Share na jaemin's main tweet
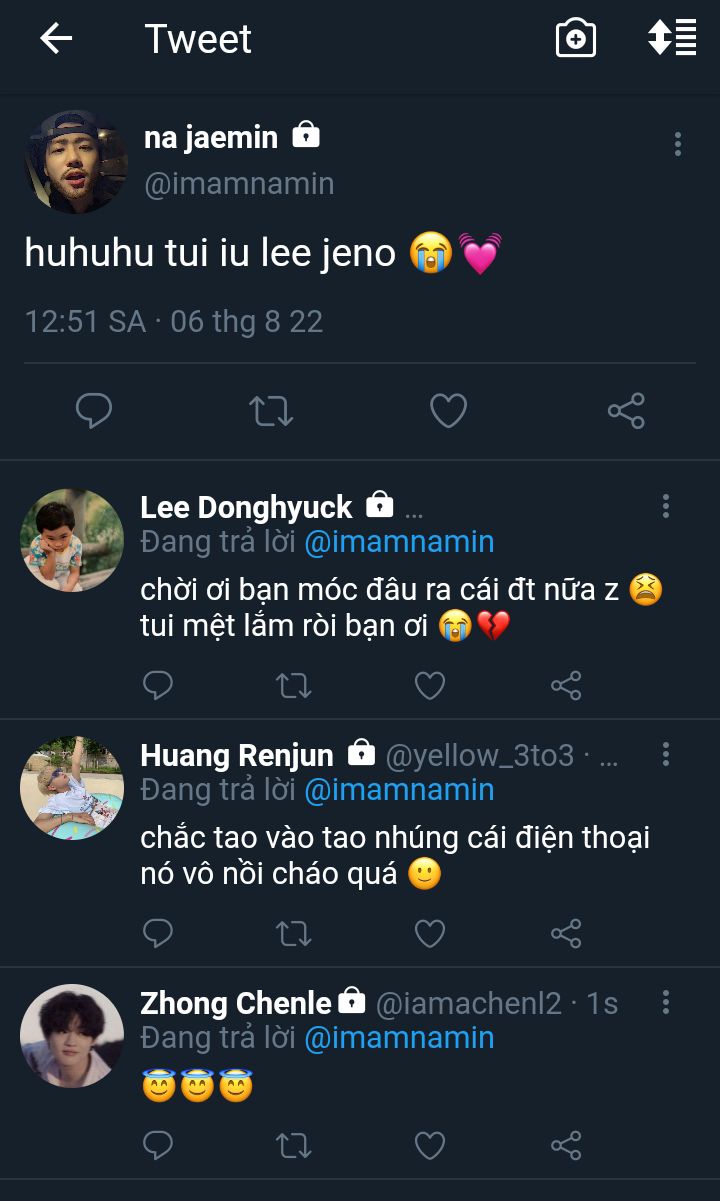Image resolution: width=720 pixels, height=1201 pixels. (626, 411)
